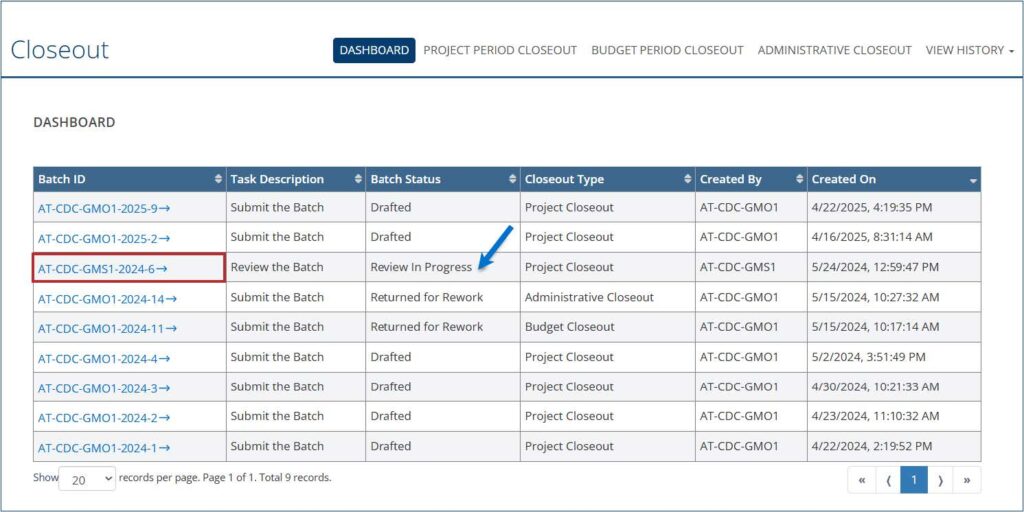Click Closeout Type column sort icon
The image size is (1024, 512).
click(687, 180)
